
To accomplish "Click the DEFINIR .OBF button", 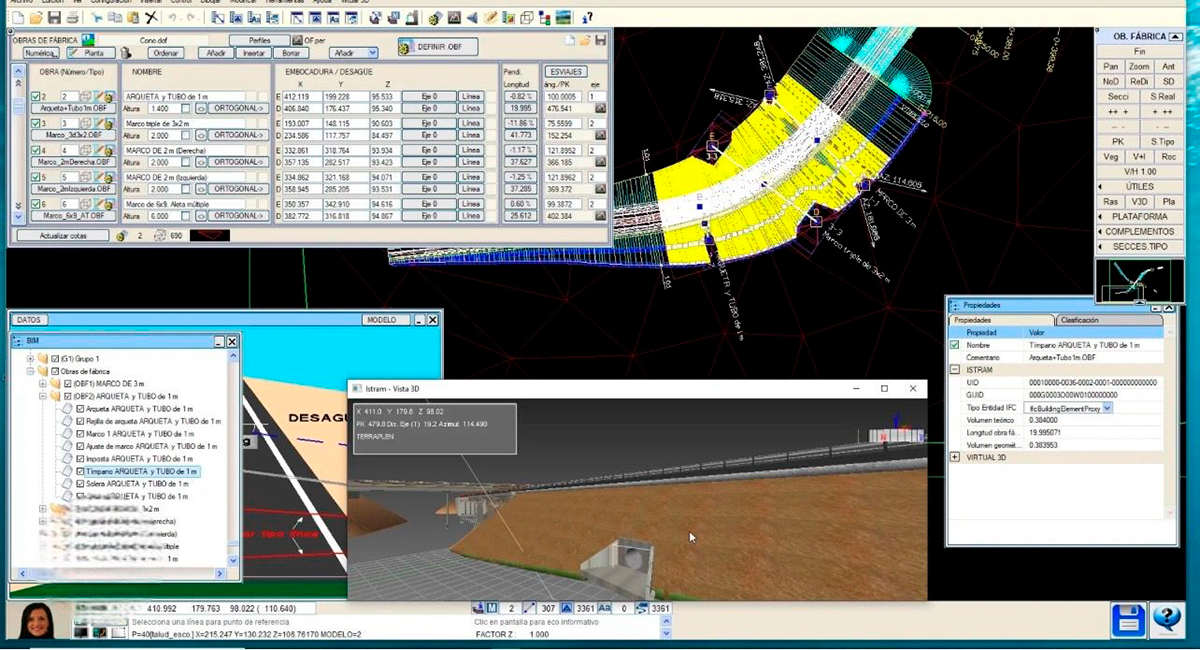I will (438, 48).
